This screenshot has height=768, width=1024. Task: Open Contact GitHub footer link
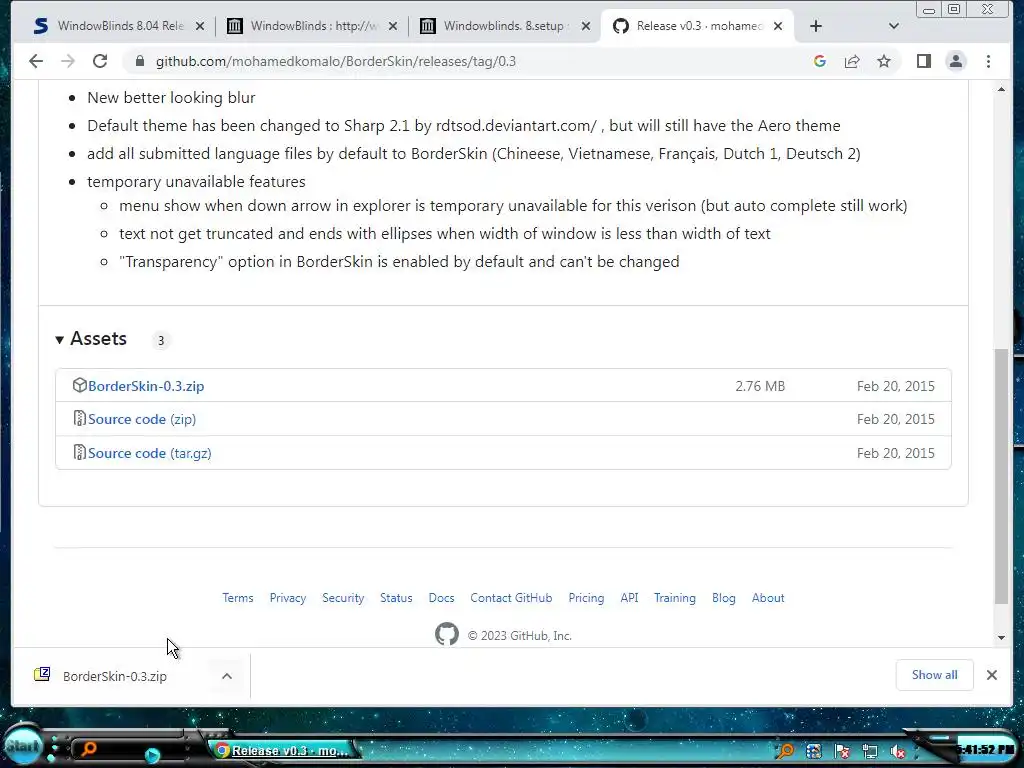coord(511,598)
